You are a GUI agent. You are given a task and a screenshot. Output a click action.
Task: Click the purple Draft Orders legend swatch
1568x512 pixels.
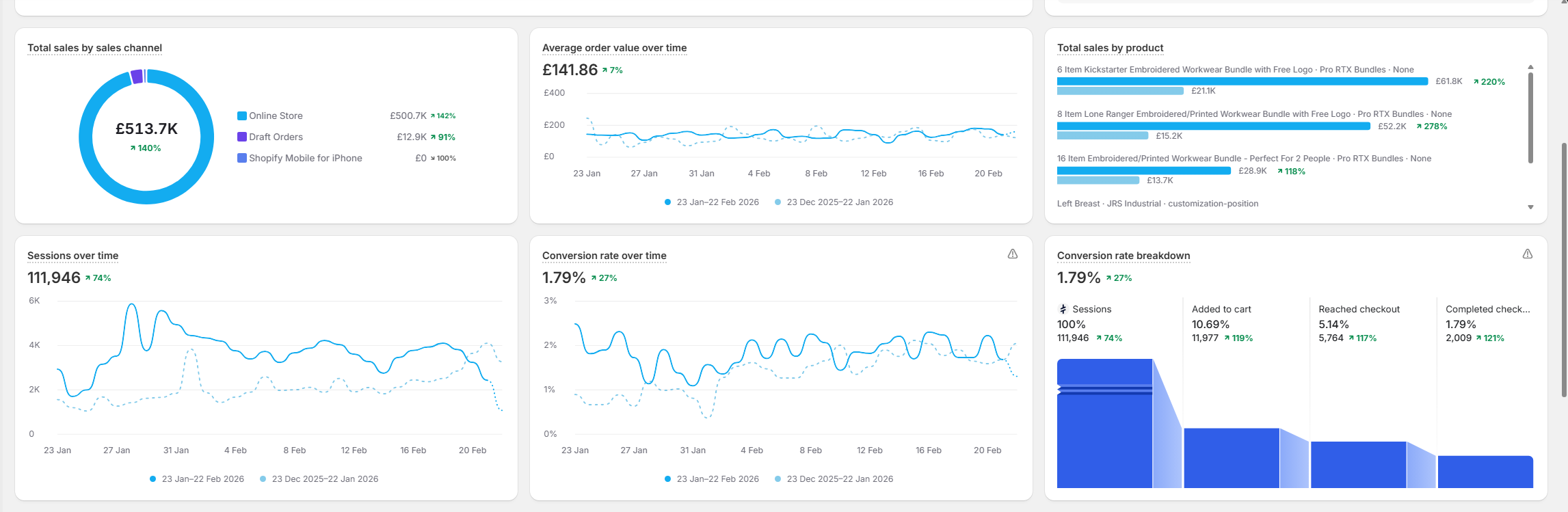pyautogui.click(x=241, y=137)
